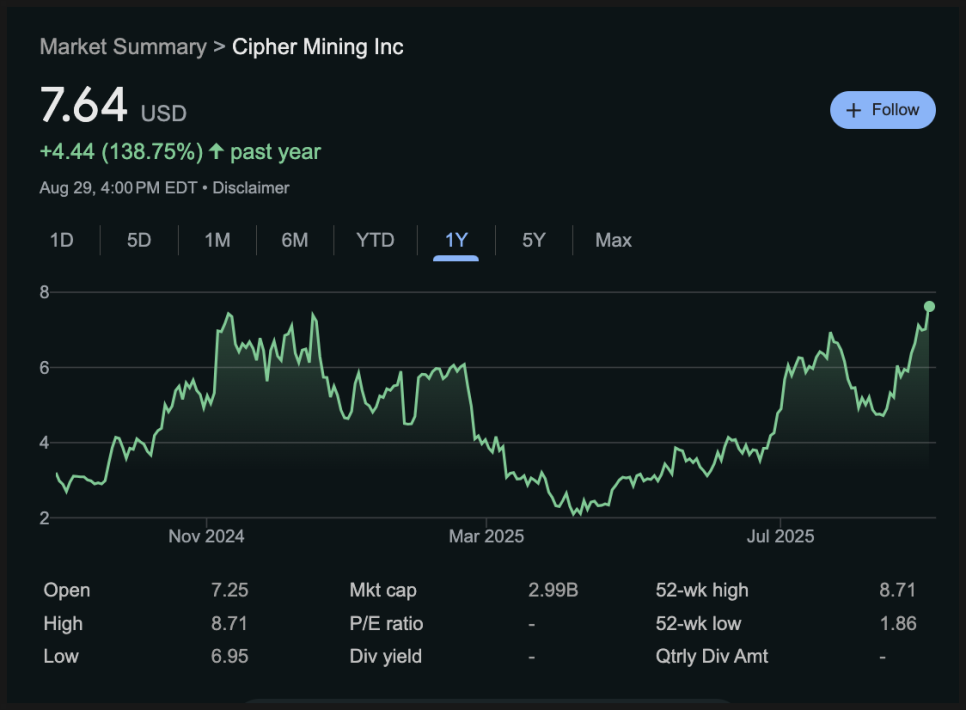Click the Mkt cap value 2.99B
The image size is (966, 710).
pyautogui.click(x=553, y=590)
